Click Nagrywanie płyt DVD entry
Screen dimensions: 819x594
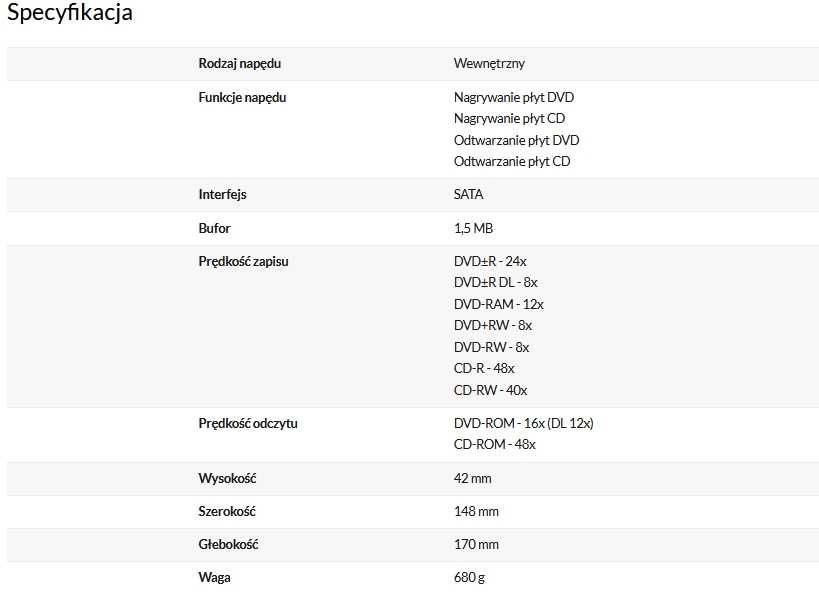(x=514, y=98)
